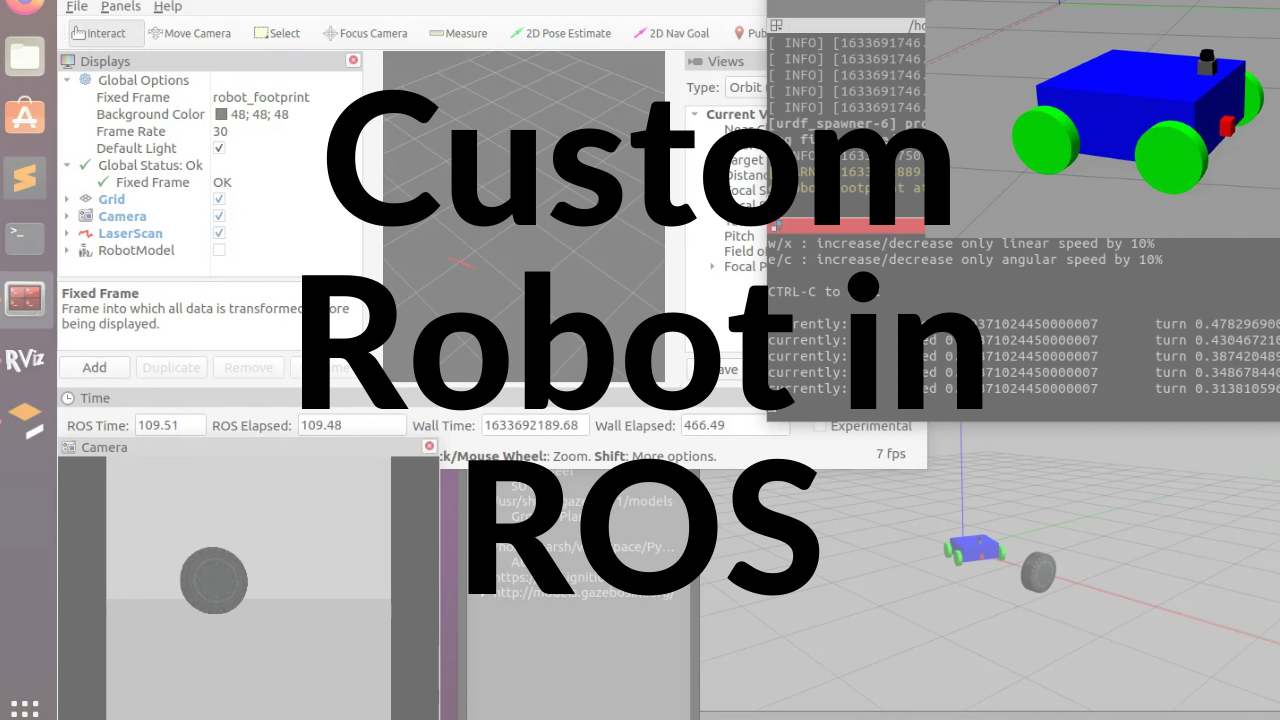Toggle the Default Light checkbox
Image resolution: width=1280 pixels, height=720 pixels.
(x=219, y=148)
